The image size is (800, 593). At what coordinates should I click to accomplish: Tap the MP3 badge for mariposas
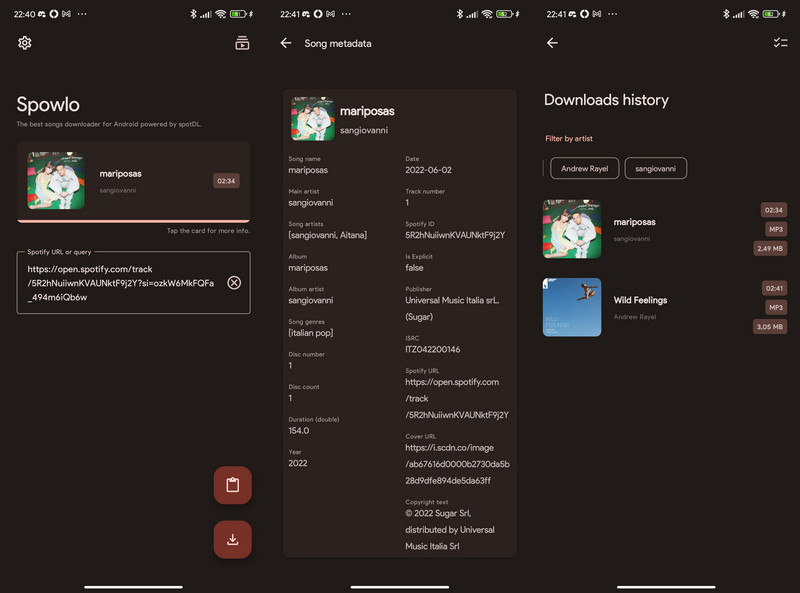(776, 229)
